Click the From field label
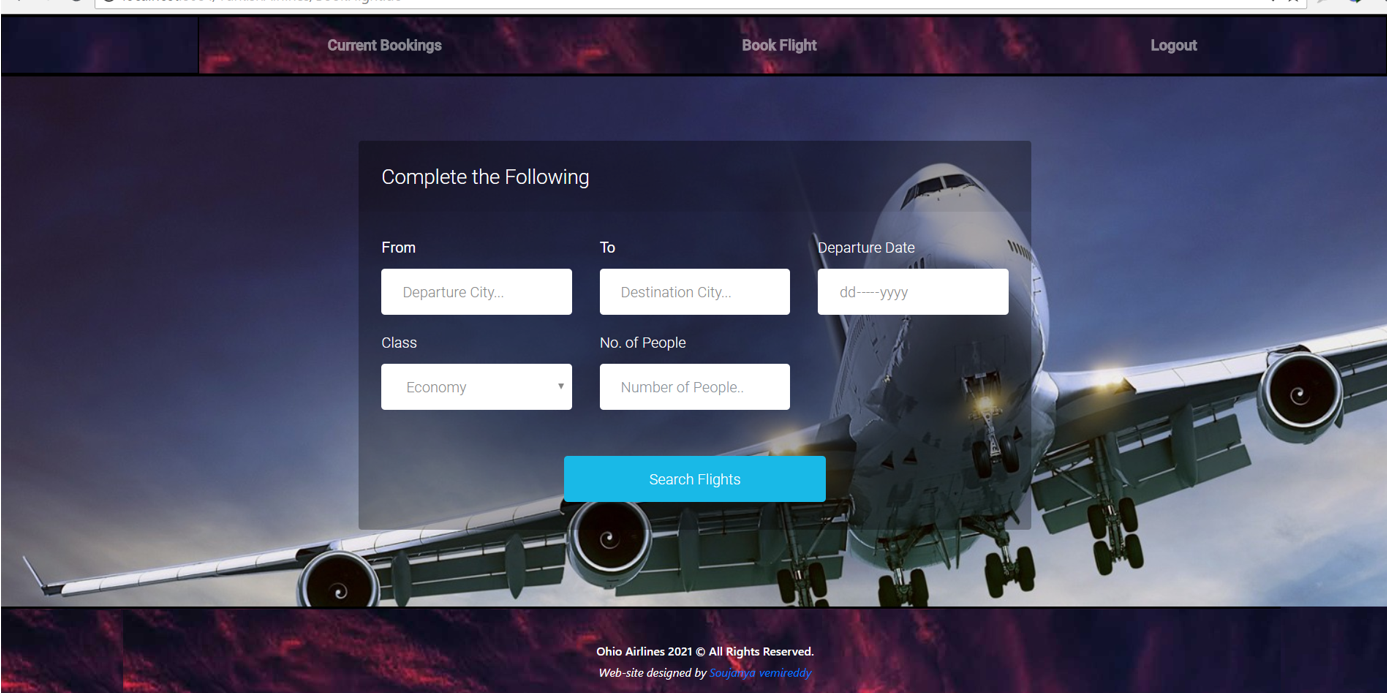The height and width of the screenshot is (693, 1387). pyautogui.click(x=398, y=247)
